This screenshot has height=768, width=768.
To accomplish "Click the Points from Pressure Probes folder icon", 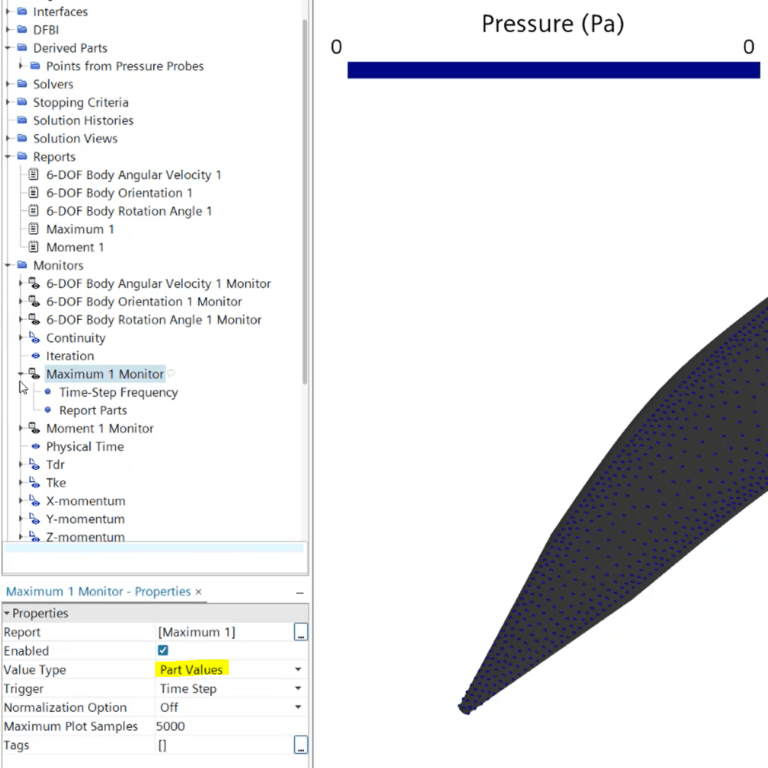I will pos(35,66).
